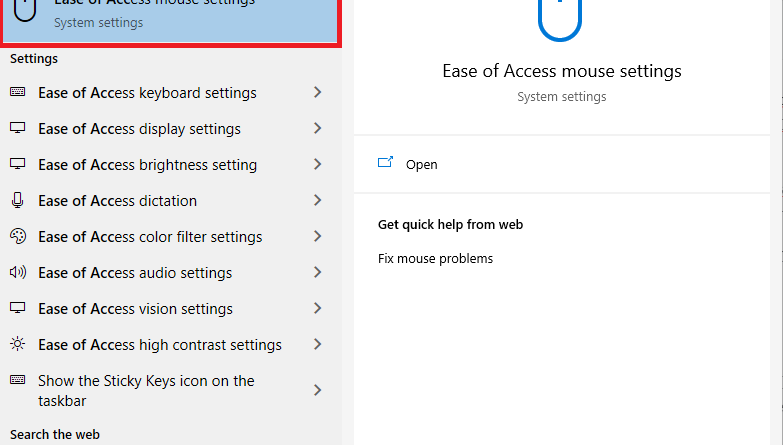This screenshot has width=783, height=445.
Task: Click the palette icon for color filters
Action: click(x=17, y=236)
